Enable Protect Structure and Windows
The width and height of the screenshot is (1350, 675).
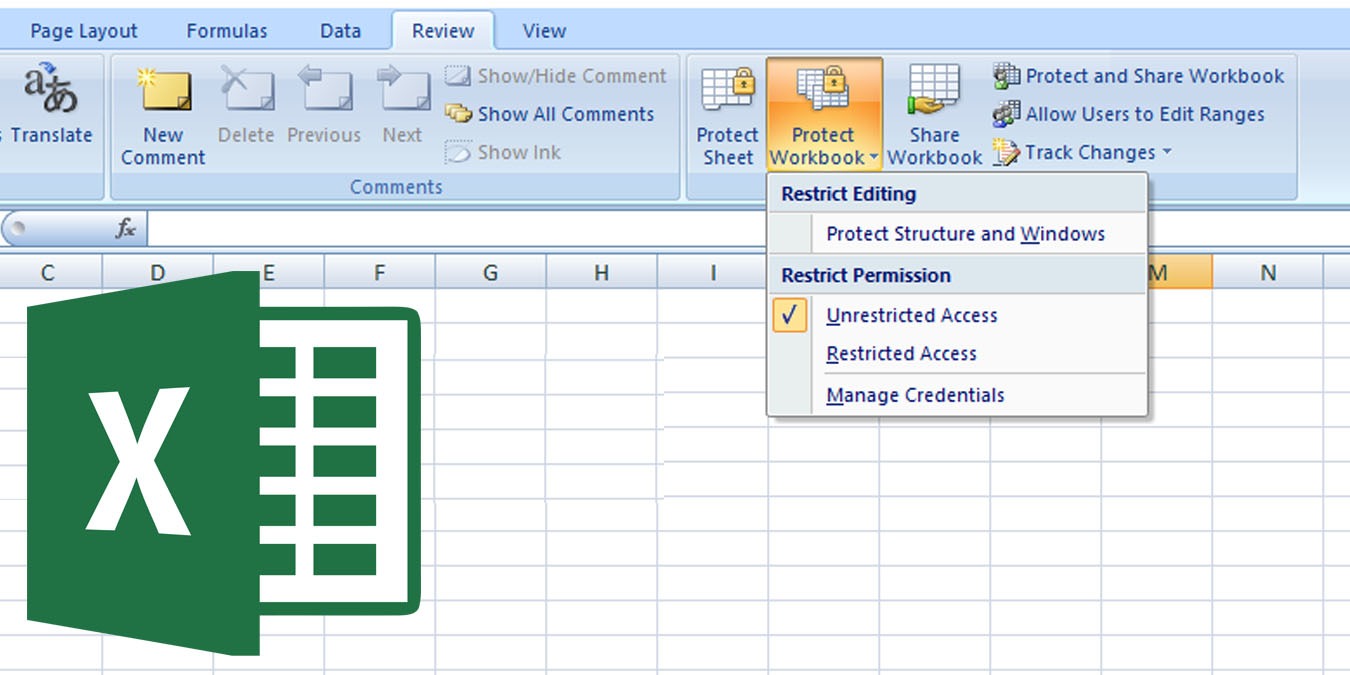pos(964,233)
